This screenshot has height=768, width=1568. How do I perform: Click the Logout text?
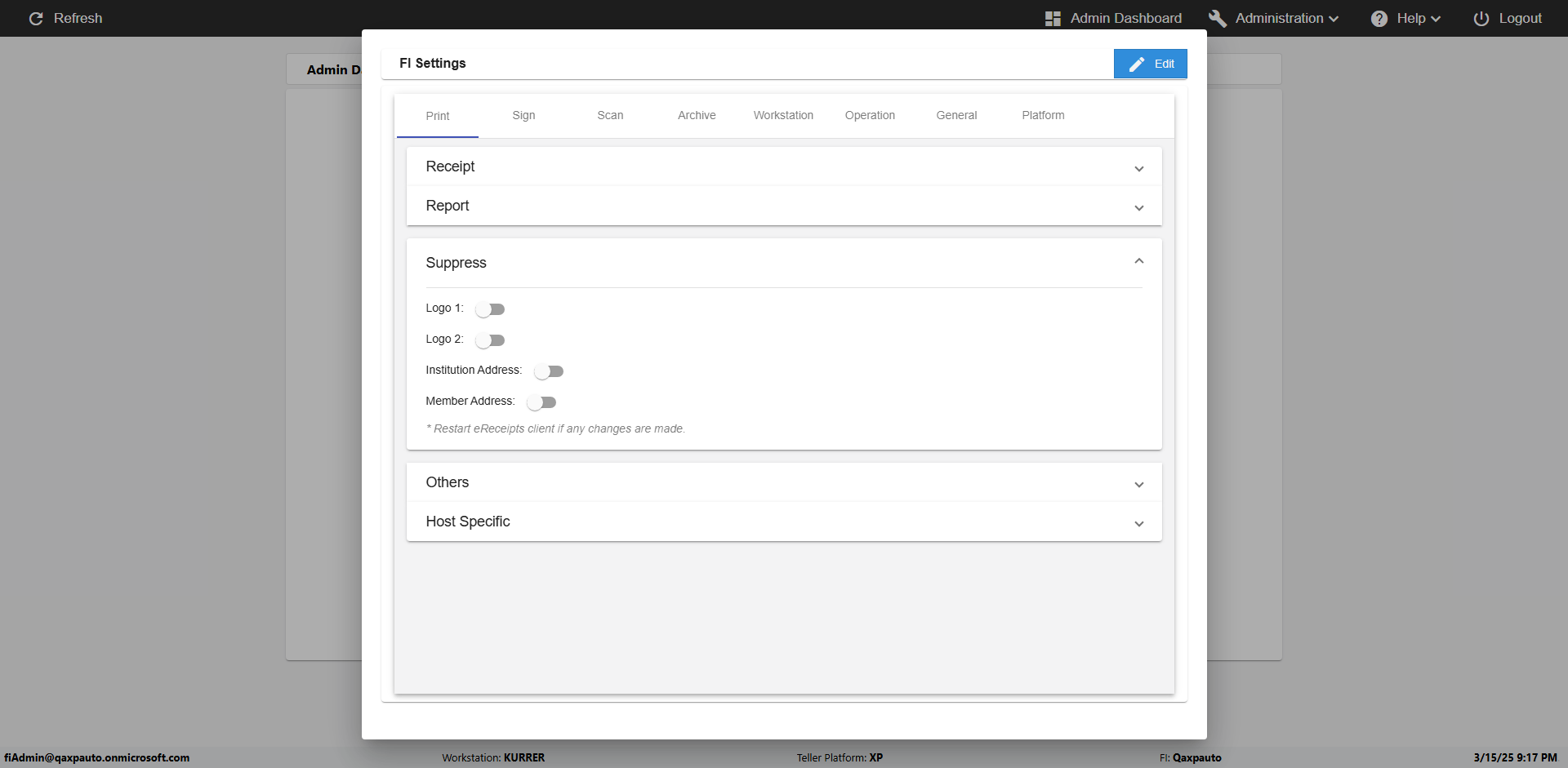[1520, 18]
